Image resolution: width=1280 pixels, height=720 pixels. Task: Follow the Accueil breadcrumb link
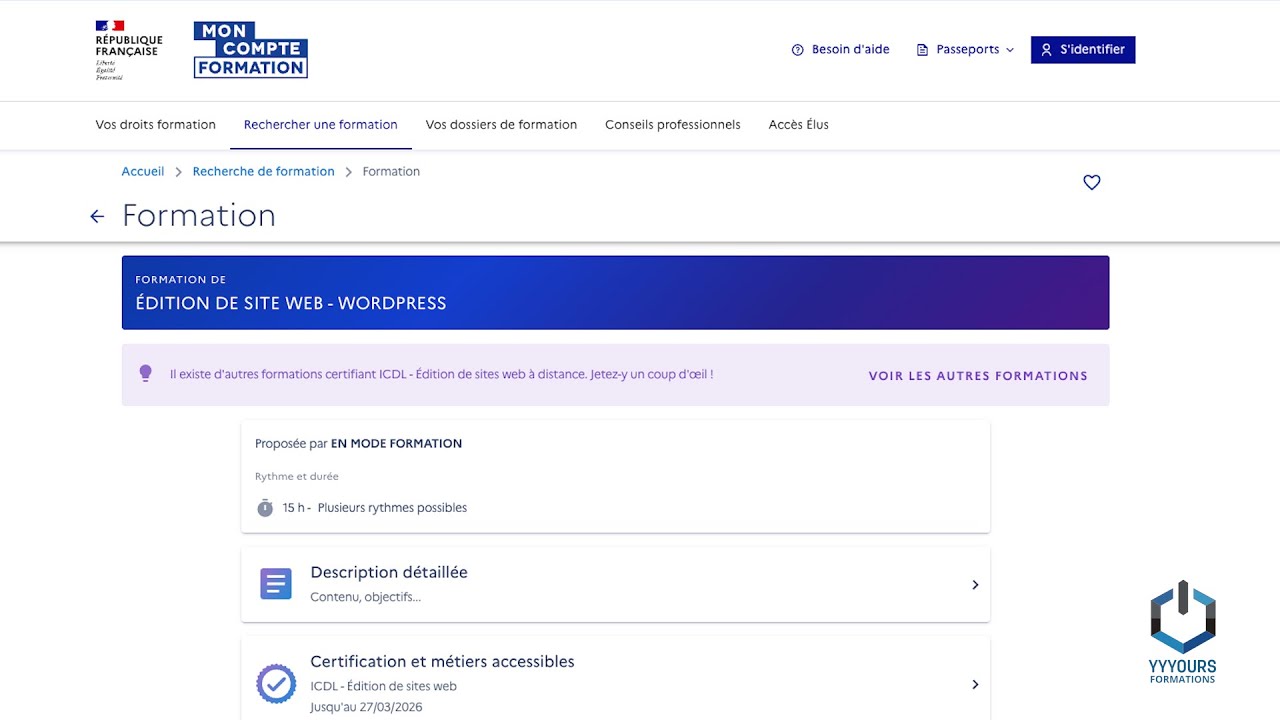pos(143,171)
